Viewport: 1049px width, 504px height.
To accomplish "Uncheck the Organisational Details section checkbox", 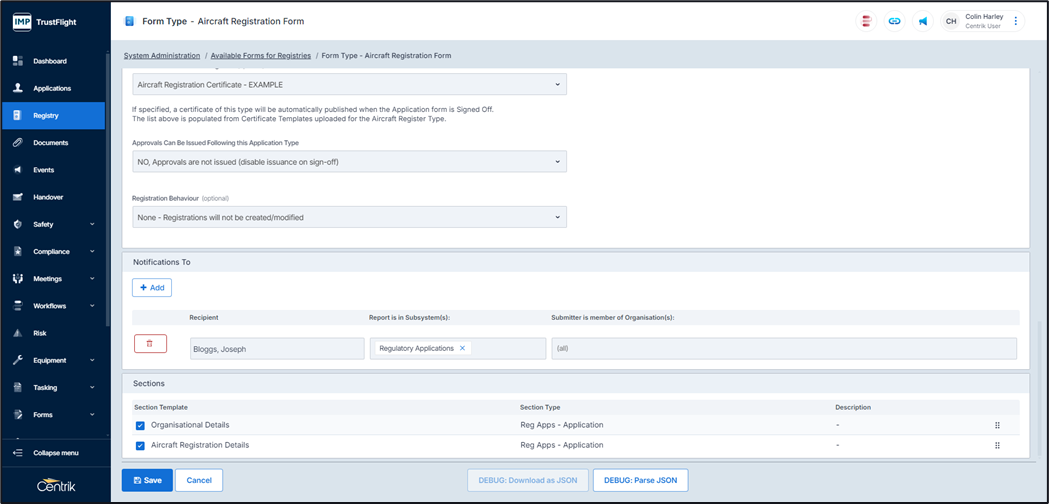I will point(140,426).
